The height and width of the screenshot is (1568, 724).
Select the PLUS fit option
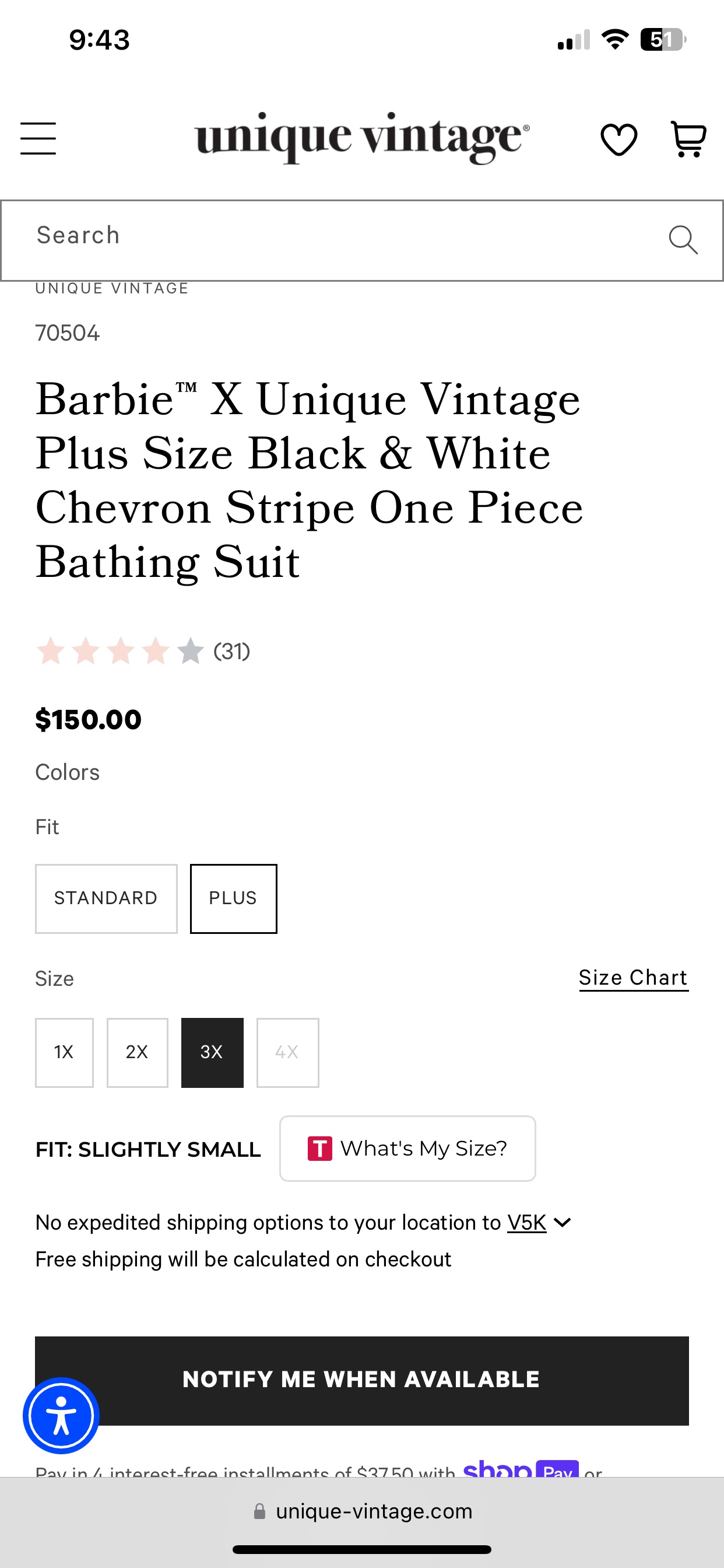(233, 898)
